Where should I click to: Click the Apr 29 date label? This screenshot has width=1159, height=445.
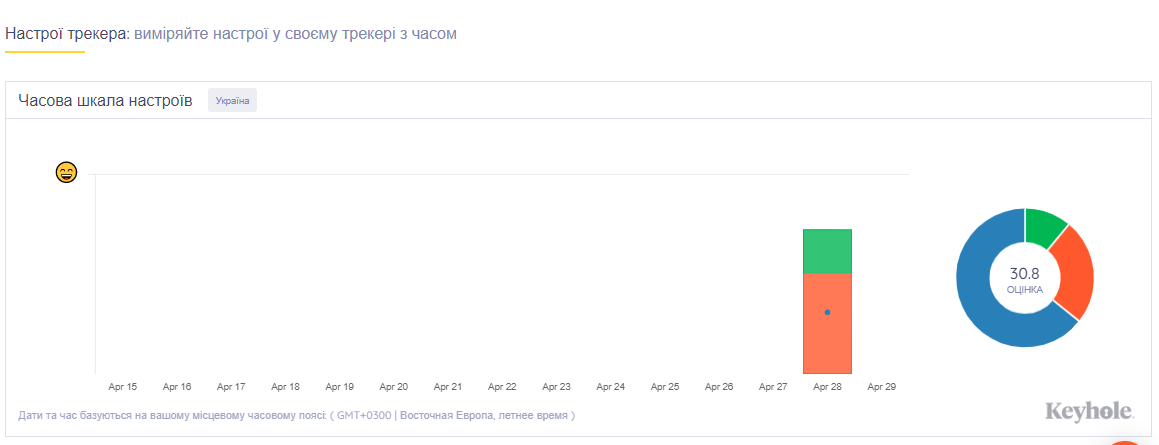pyautogui.click(x=881, y=387)
